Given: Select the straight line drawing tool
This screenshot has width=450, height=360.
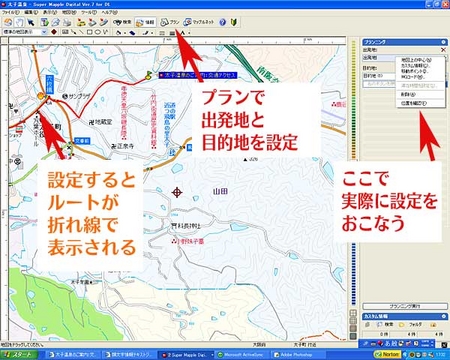Looking at the screenshot, I should (81, 32).
